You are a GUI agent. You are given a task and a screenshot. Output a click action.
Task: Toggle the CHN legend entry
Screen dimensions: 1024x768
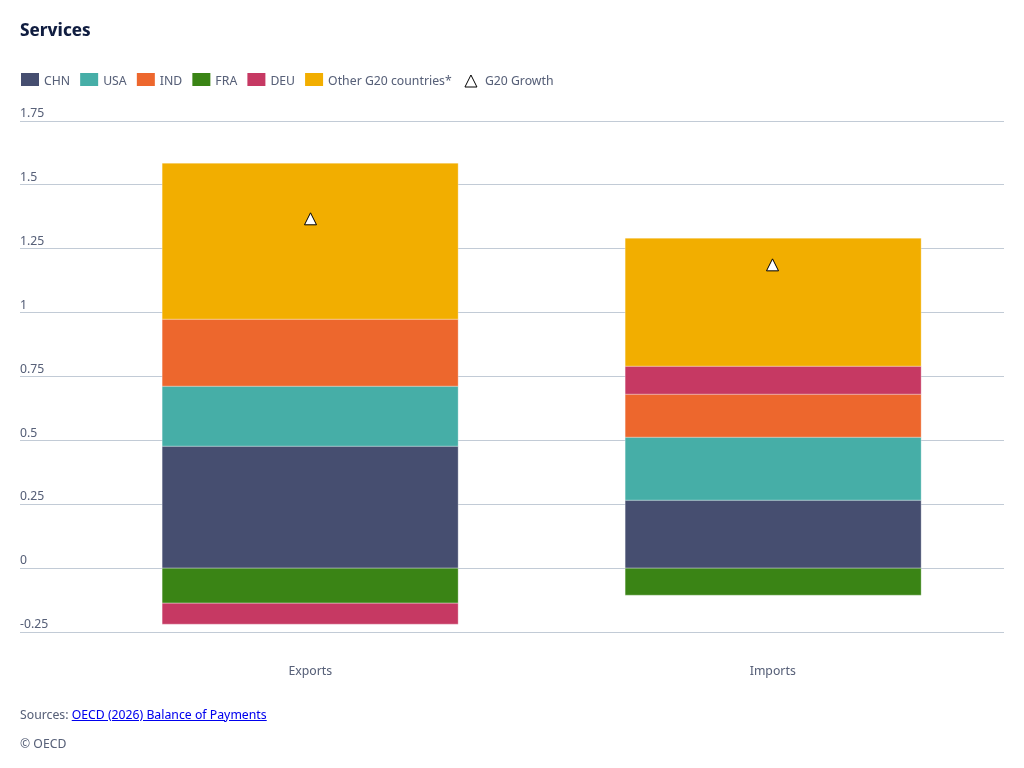click(45, 80)
